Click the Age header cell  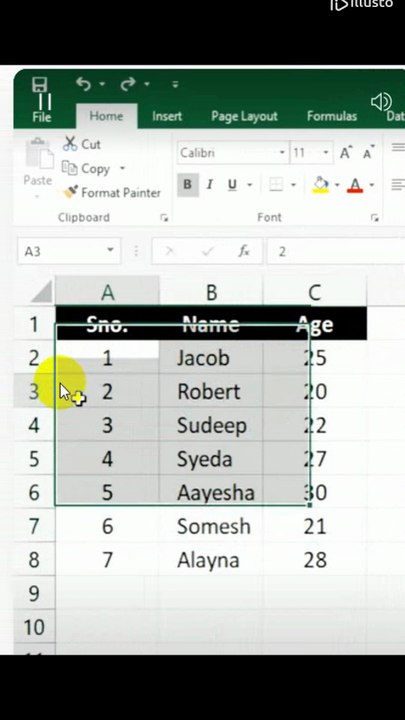pos(315,324)
